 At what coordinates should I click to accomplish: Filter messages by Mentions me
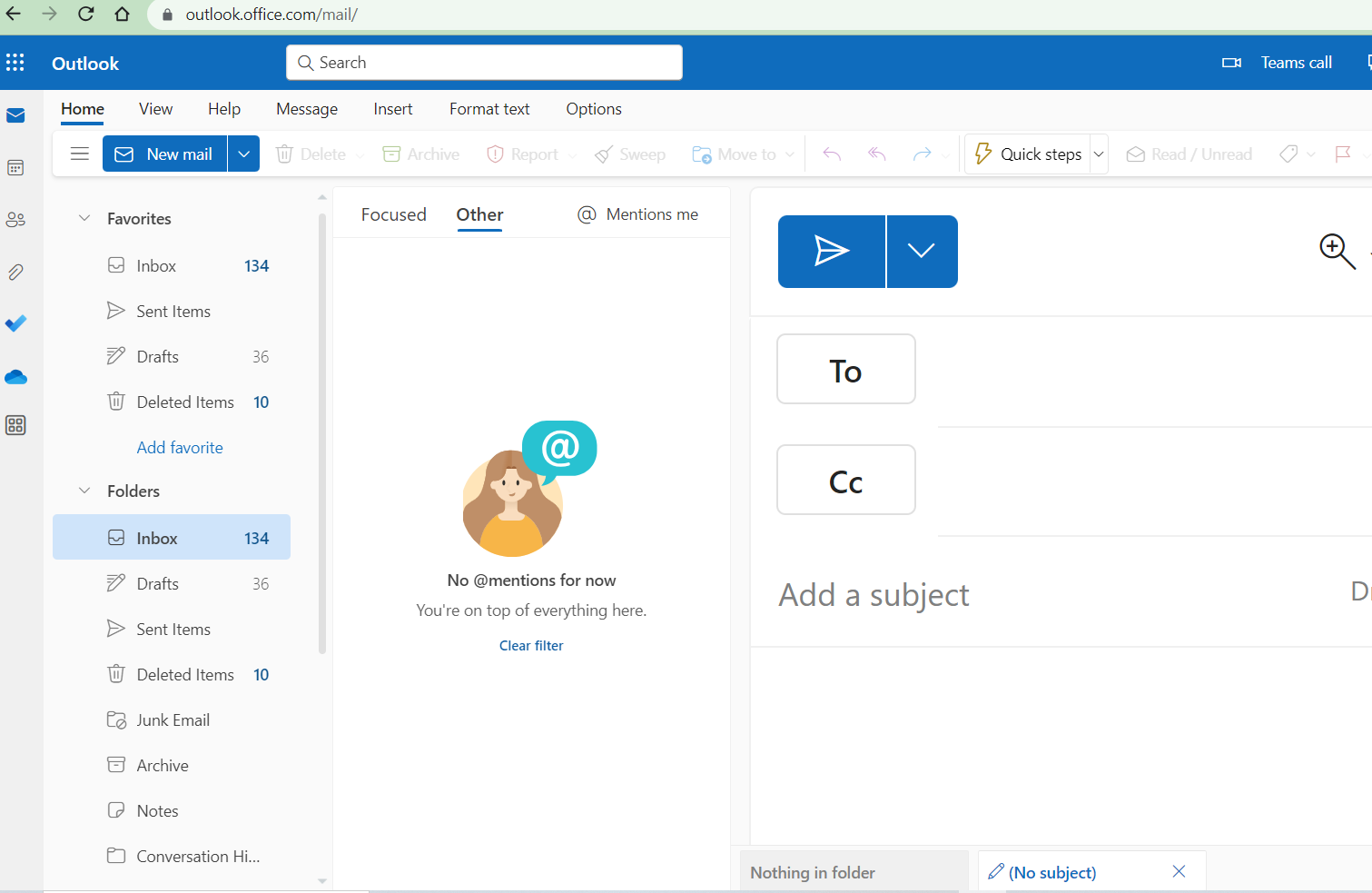click(x=638, y=214)
